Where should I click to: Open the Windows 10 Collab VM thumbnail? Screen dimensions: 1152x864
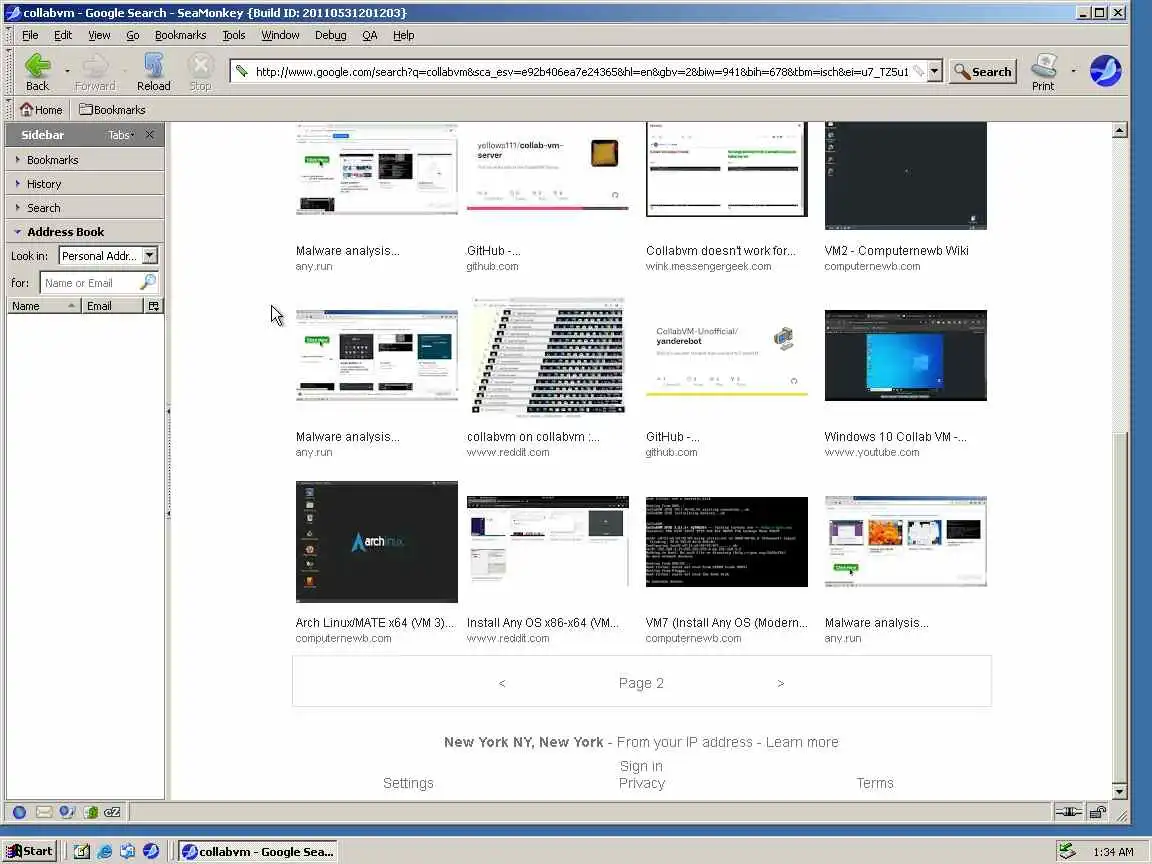coord(905,355)
